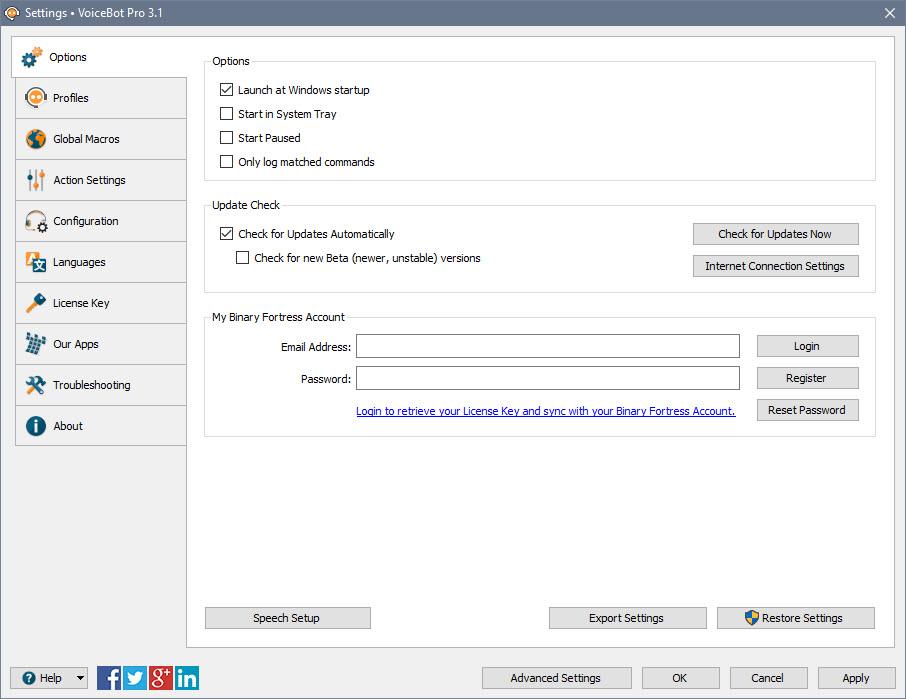The image size is (906, 699).
Task: Click the license key retrieval login link
Action: point(545,411)
